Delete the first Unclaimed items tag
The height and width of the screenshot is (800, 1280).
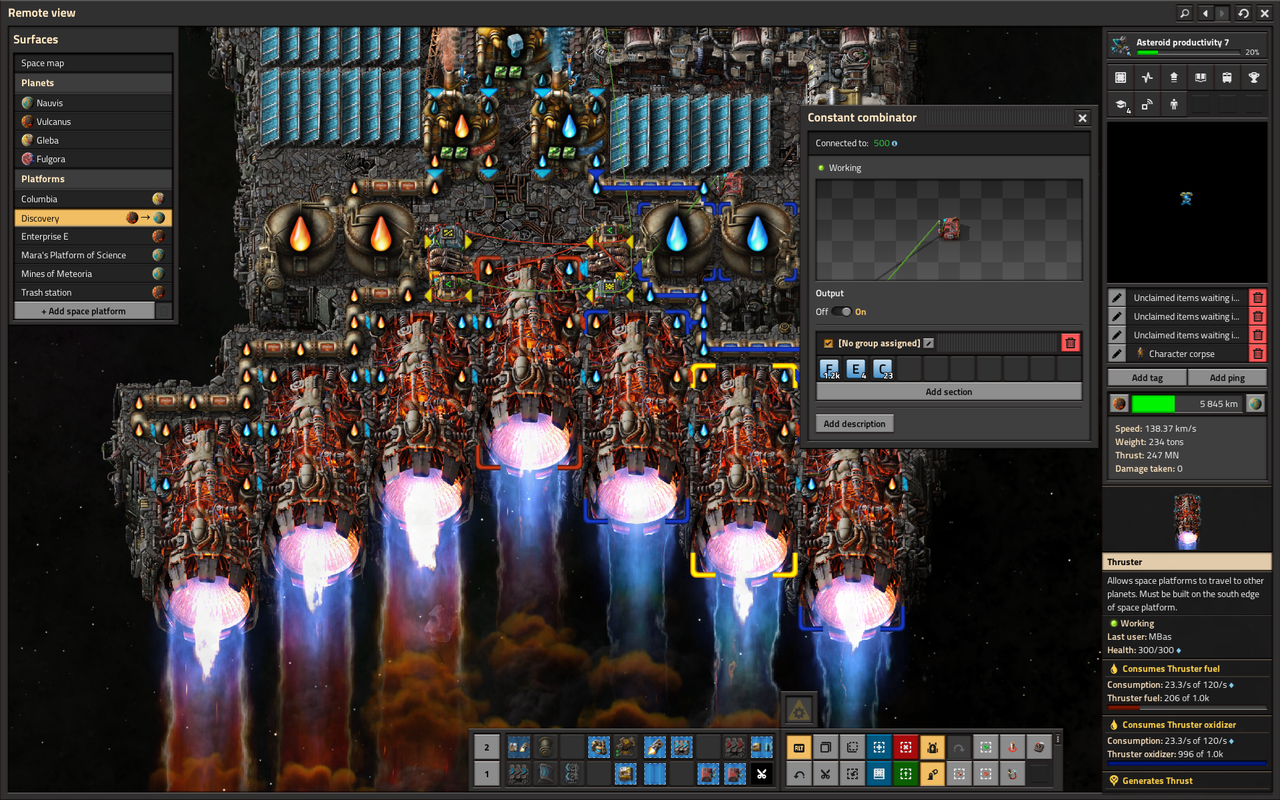click(1258, 297)
